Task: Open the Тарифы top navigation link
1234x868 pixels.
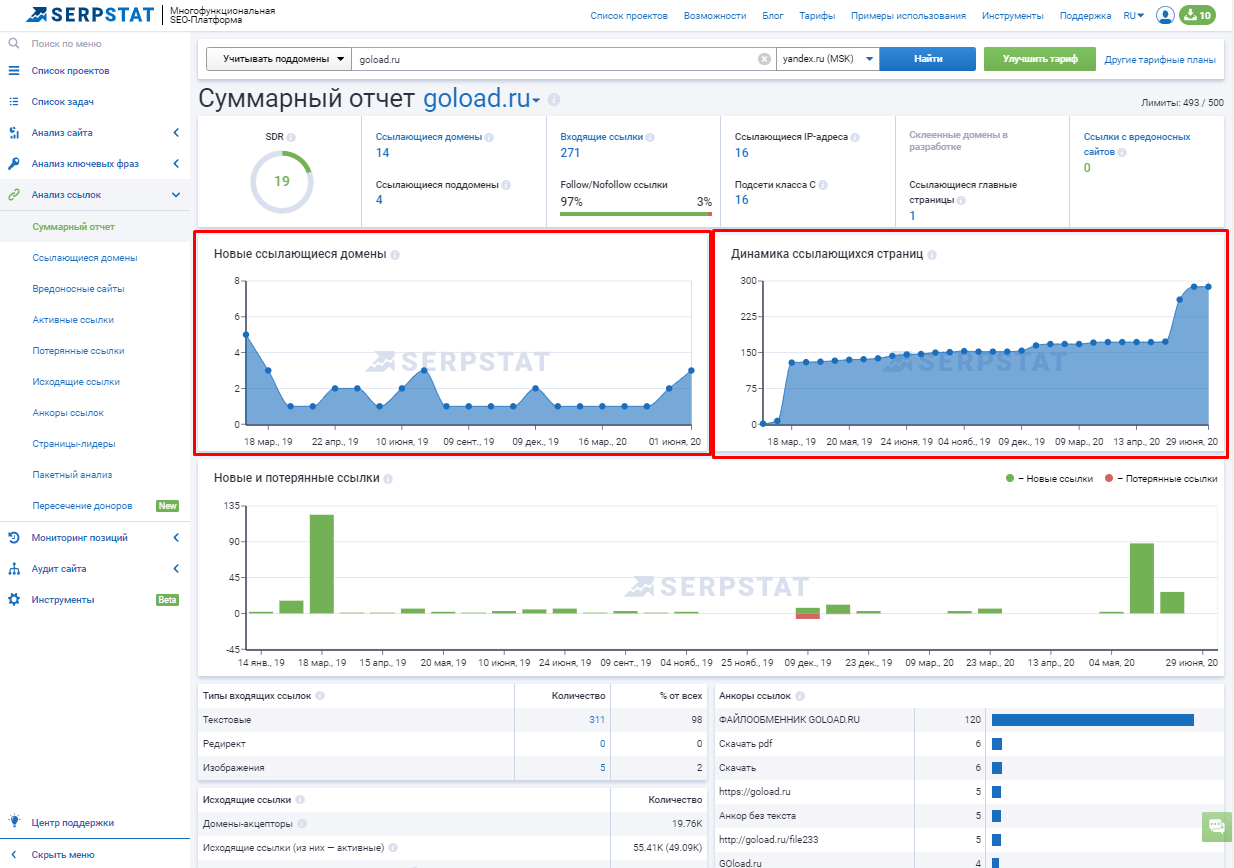Action: [817, 16]
